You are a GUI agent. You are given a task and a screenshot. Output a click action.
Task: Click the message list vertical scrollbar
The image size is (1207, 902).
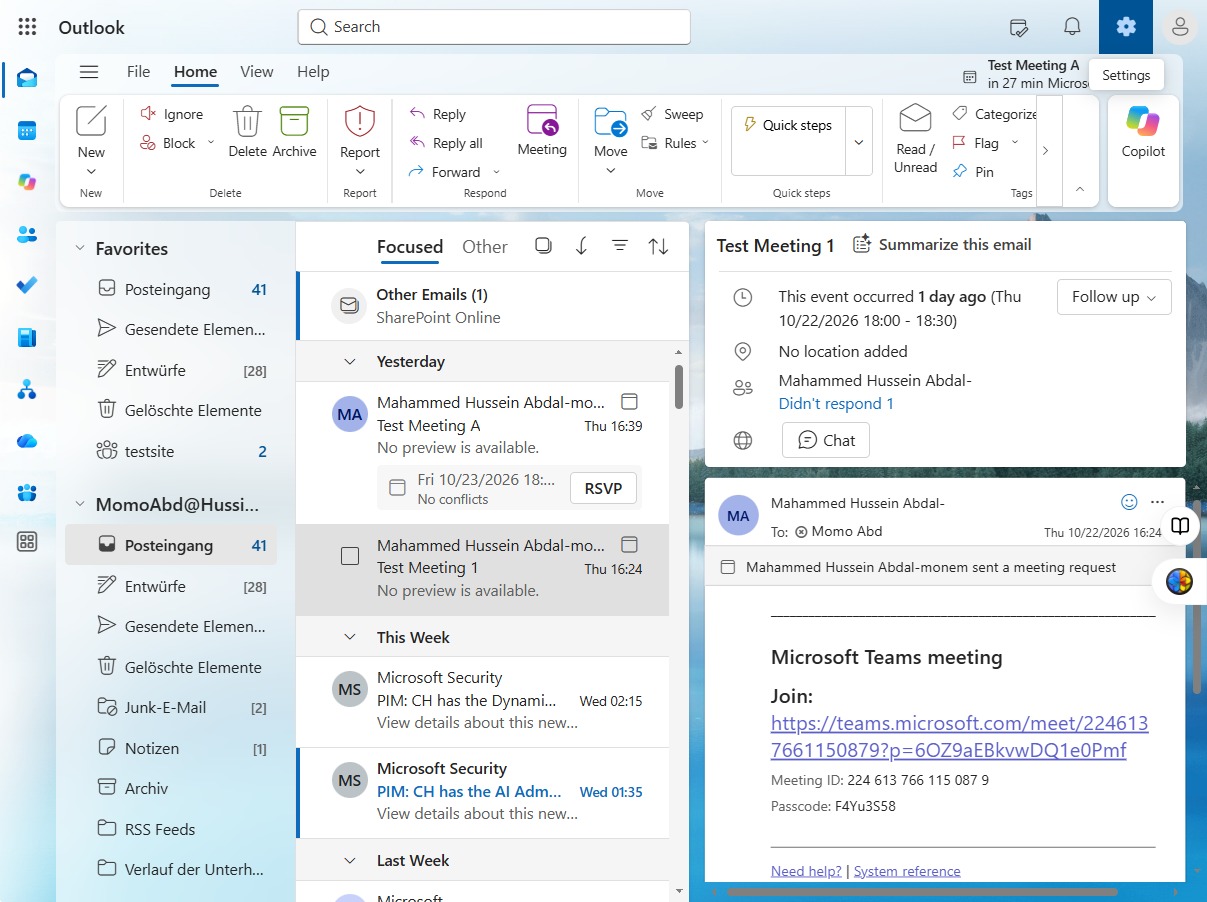(679, 386)
